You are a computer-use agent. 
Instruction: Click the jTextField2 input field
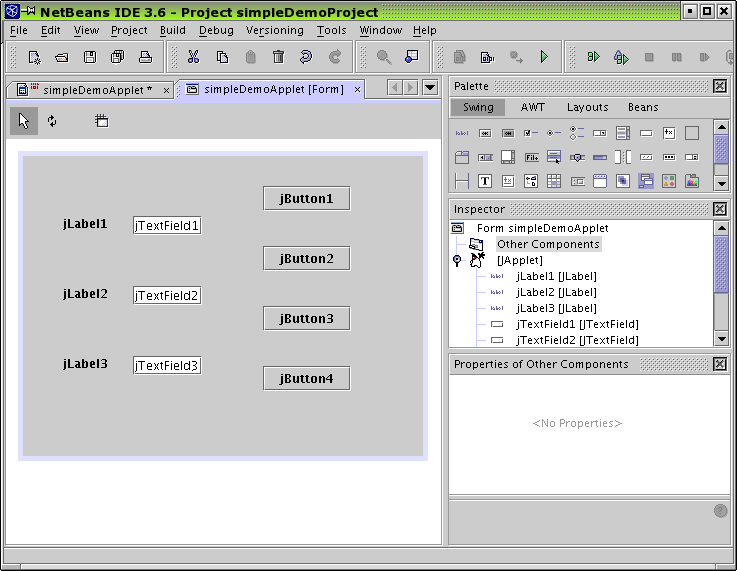167,295
